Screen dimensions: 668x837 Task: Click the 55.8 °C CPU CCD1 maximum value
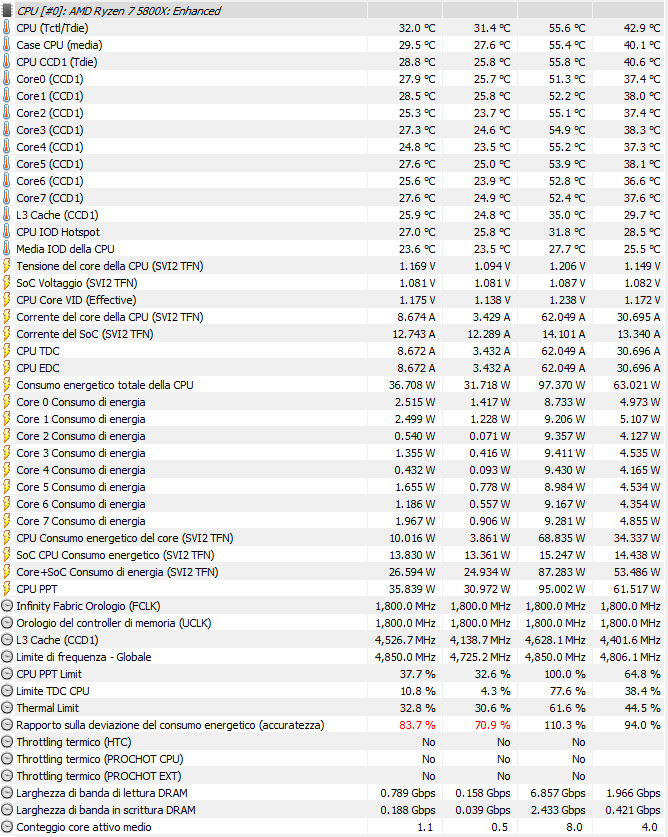coord(567,62)
